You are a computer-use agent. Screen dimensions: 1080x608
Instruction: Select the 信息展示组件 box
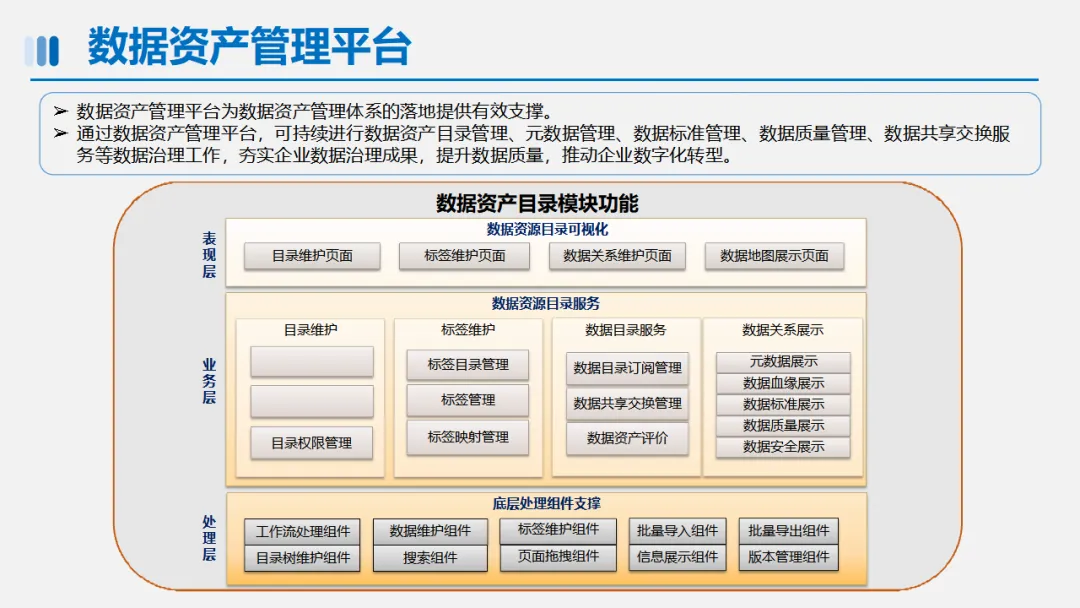click(677, 557)
